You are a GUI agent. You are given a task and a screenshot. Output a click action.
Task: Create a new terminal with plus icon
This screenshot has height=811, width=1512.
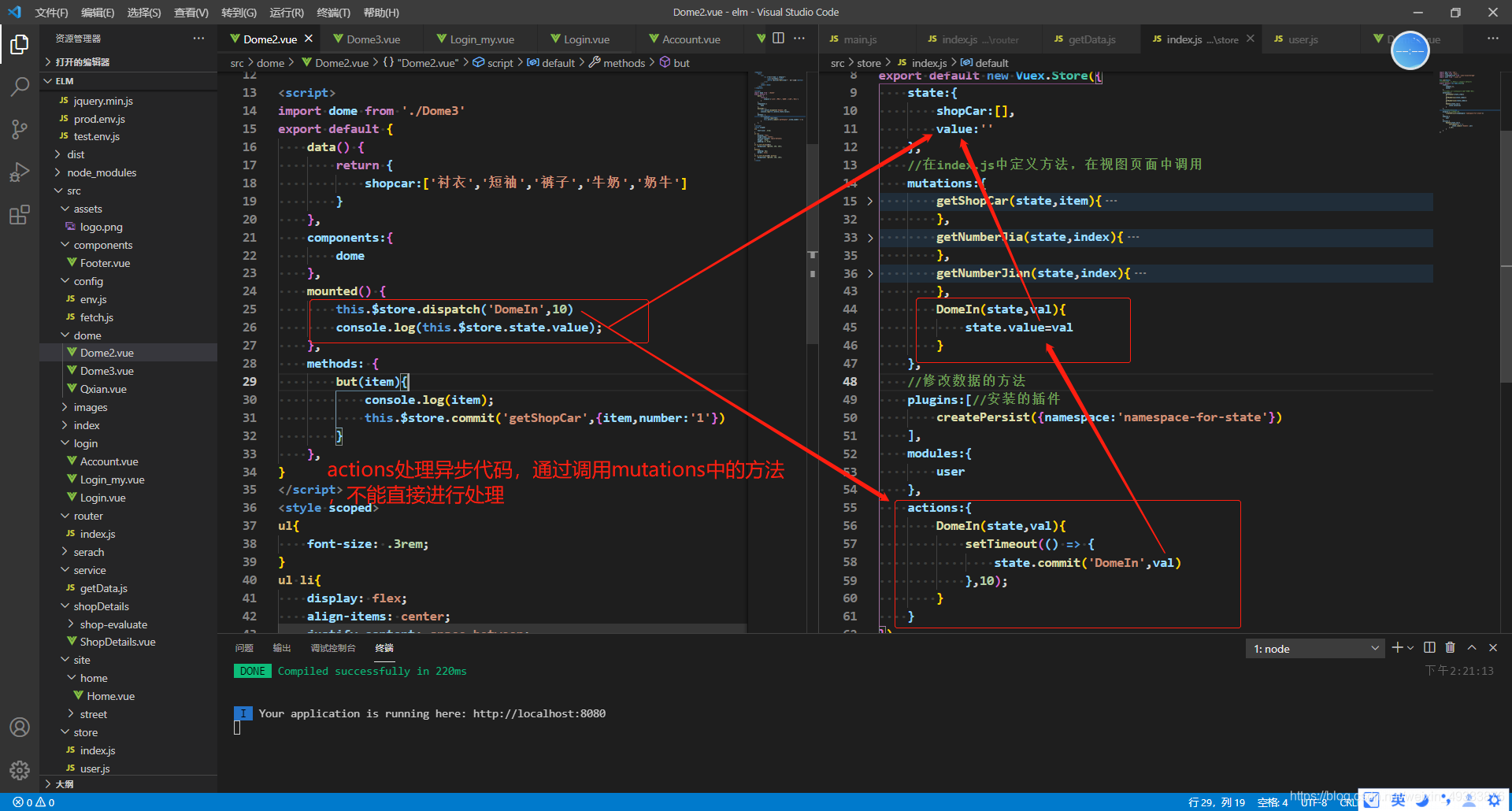1397,648
